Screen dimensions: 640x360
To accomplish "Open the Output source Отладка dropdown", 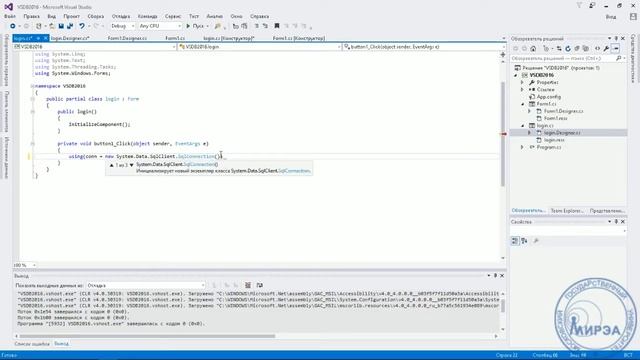I will (146, 285).
